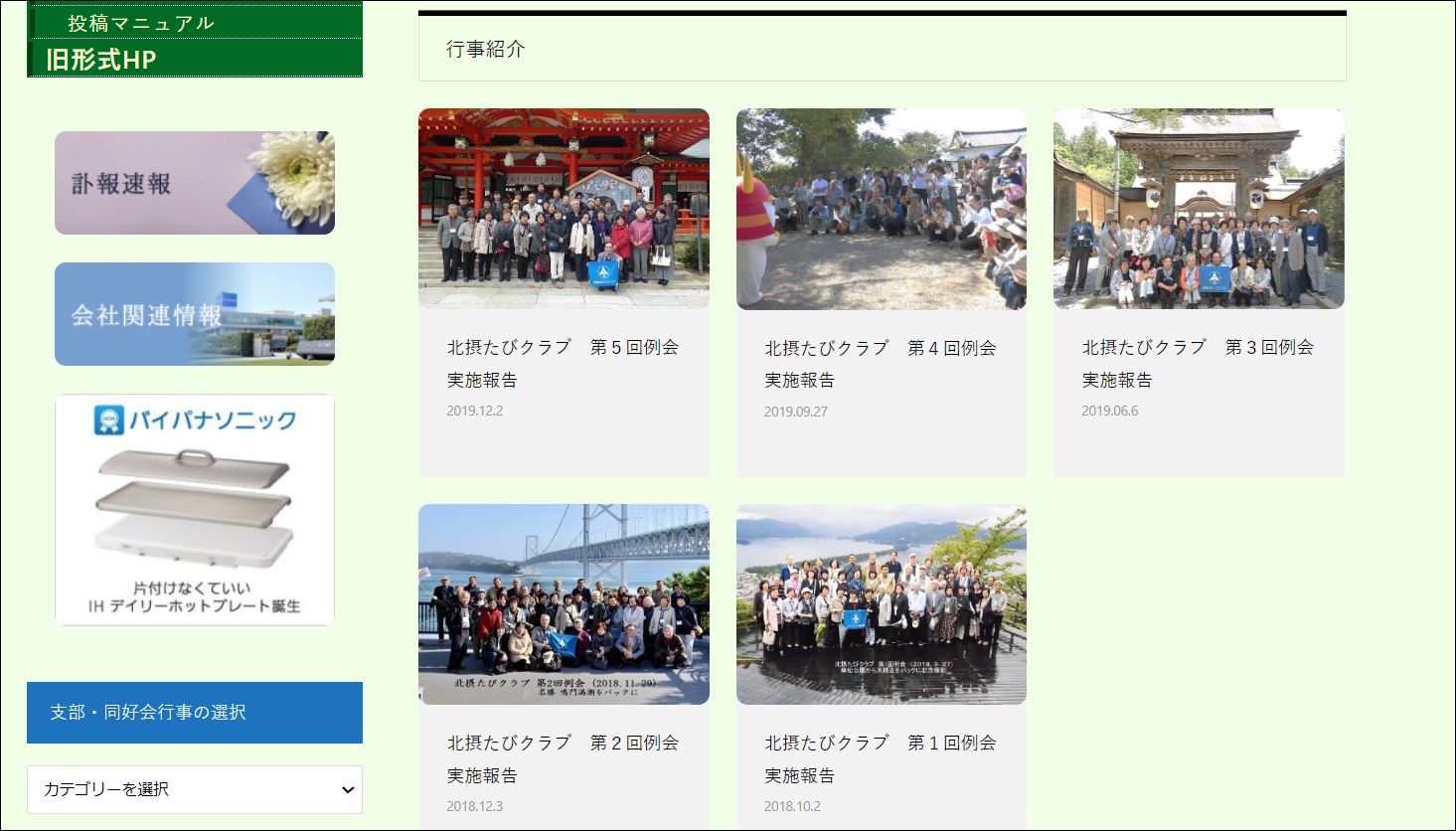Open the 北摂たびクラブ 第1回例会 report title
1456x831 pixels.
tap(880, 758)
